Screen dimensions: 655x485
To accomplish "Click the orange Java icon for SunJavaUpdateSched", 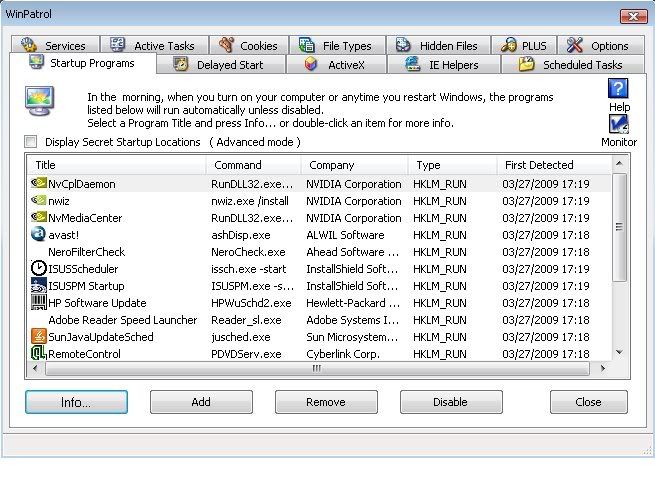I will pyautogui.click(x=38, y=336).
